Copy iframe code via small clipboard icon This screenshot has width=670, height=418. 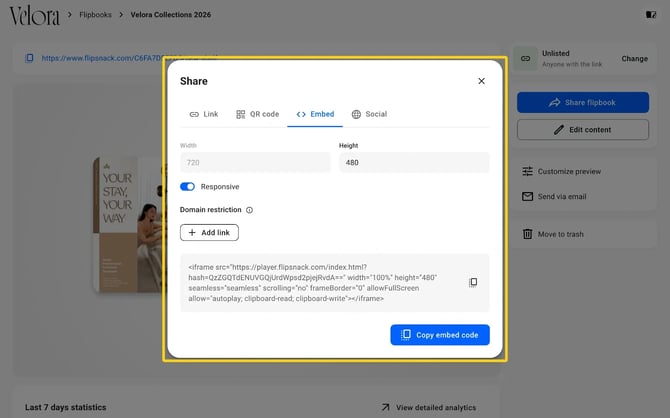[x=473, y=283]
